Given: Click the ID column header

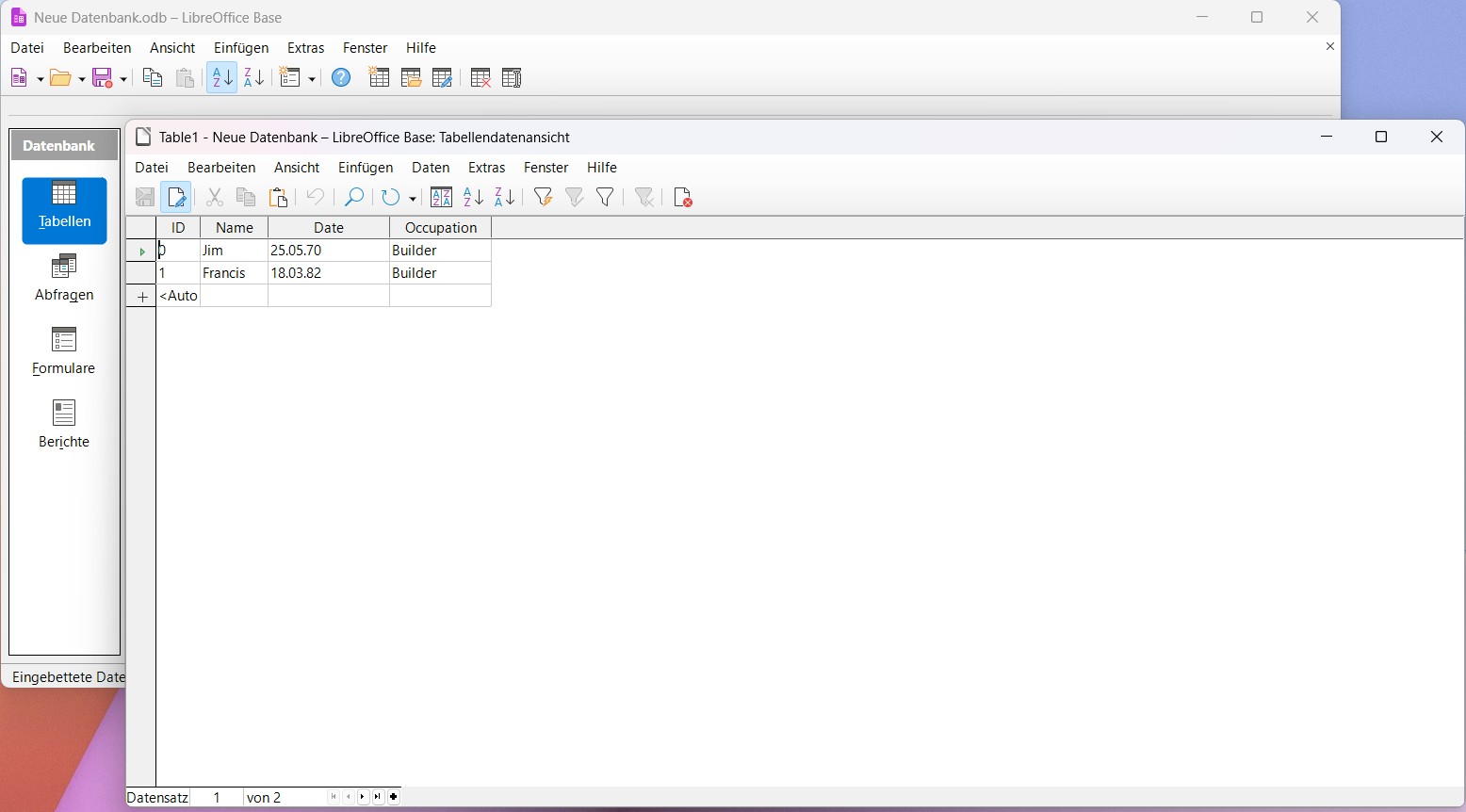Looking at the screenshot, I should point(178,228).
